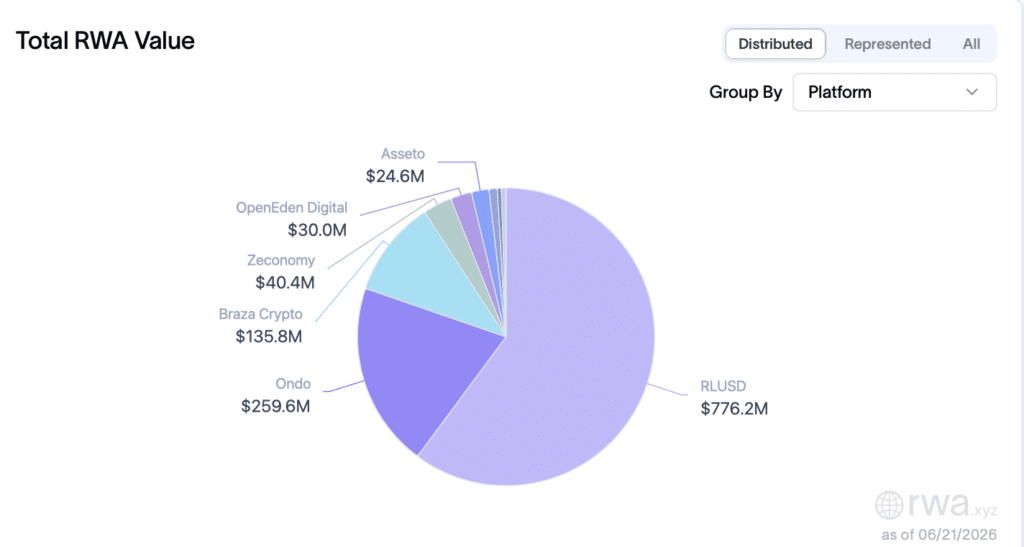Switch to the All tab
Screen dimensions: 1024x547
(x=971, y=44)
